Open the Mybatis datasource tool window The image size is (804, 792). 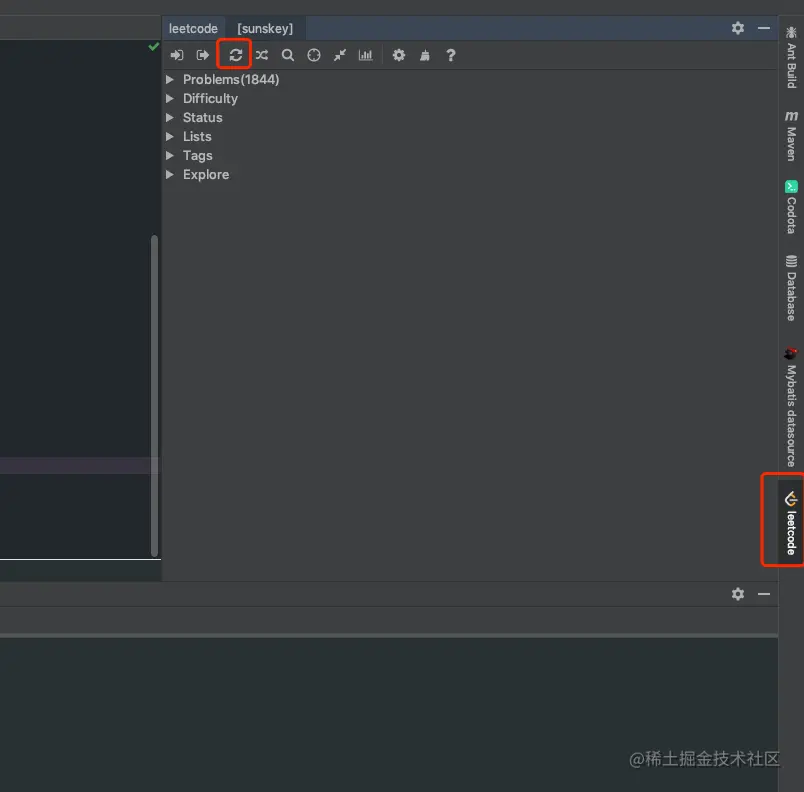pyautogui.click(x=791, y=407)
